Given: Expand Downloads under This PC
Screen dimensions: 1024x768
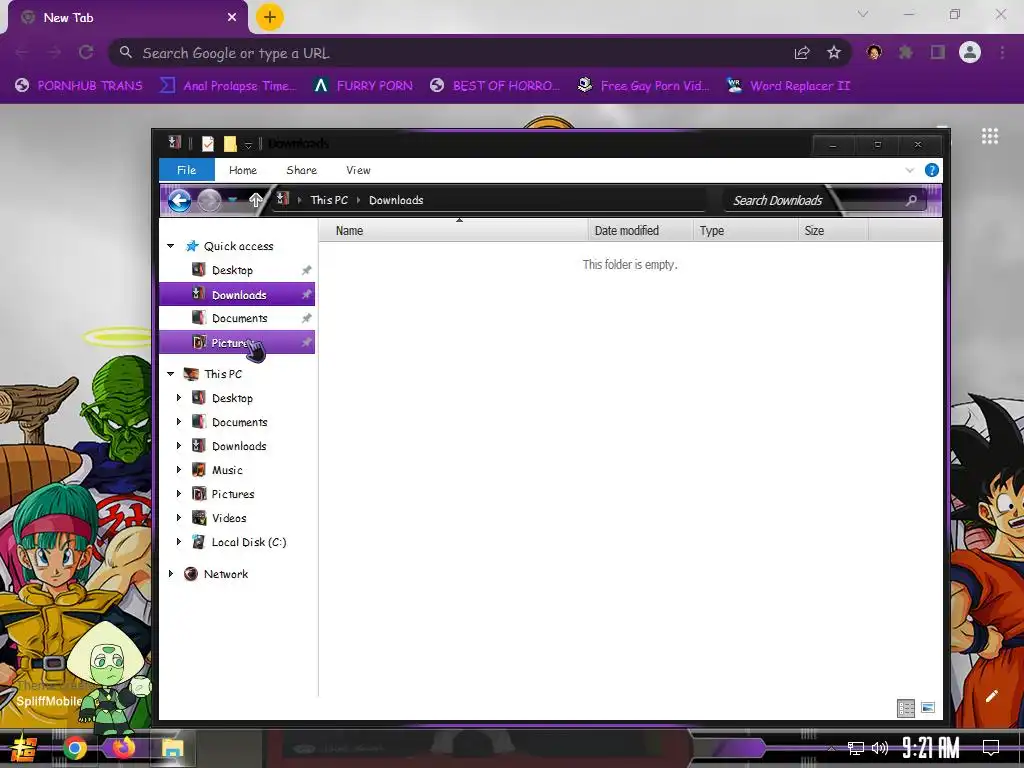Looking at the screenshot, I should pos(179,446).
